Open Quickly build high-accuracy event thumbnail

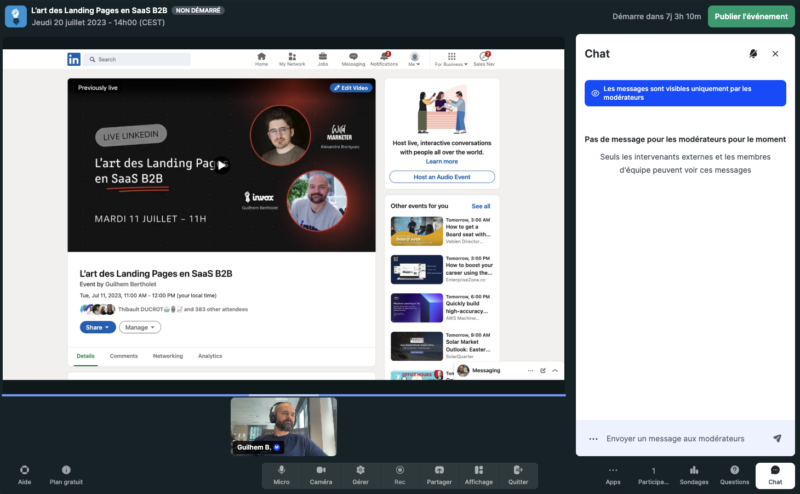pyautogui.click(x=417, y=308)
